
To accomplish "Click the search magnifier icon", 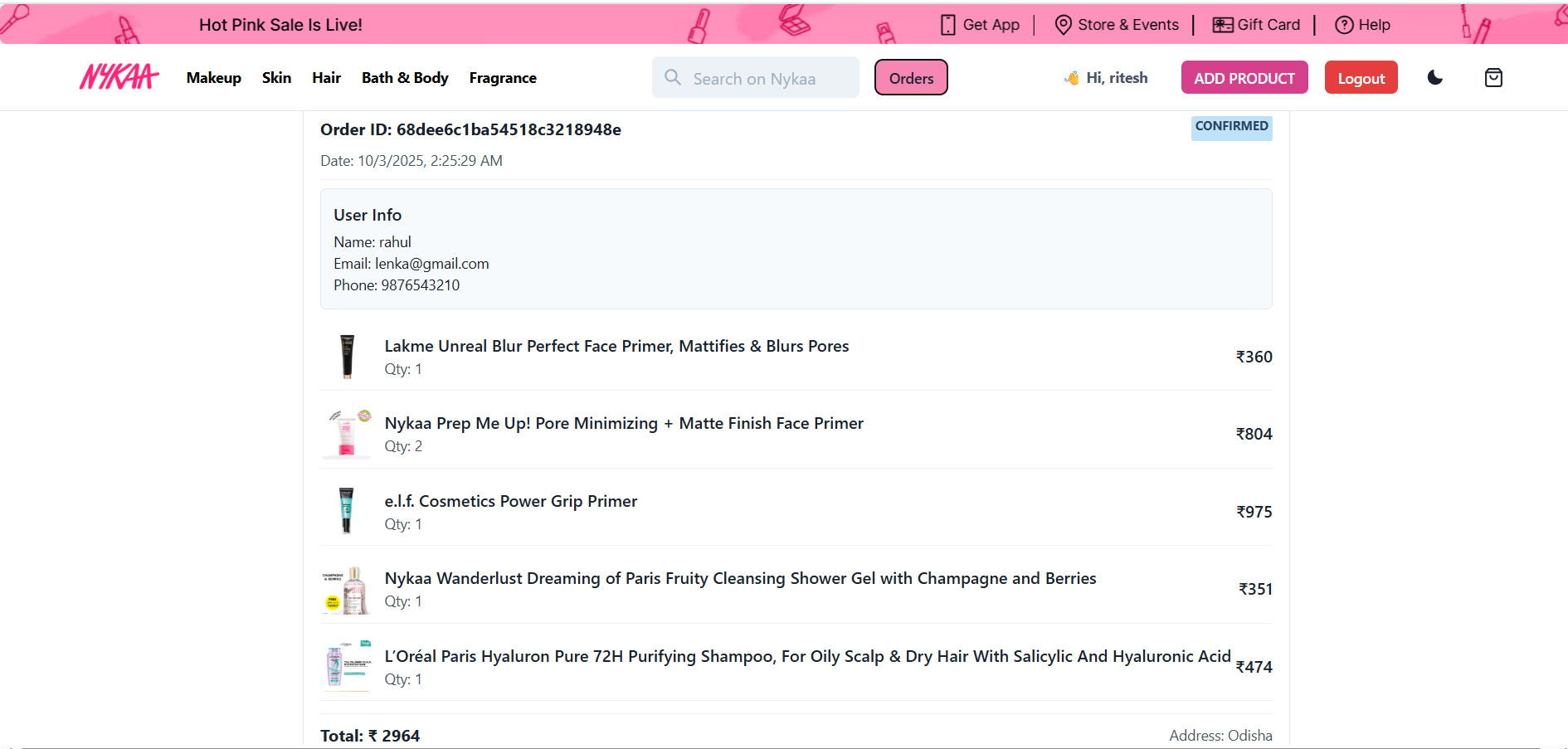I will (x=673, y=77).
